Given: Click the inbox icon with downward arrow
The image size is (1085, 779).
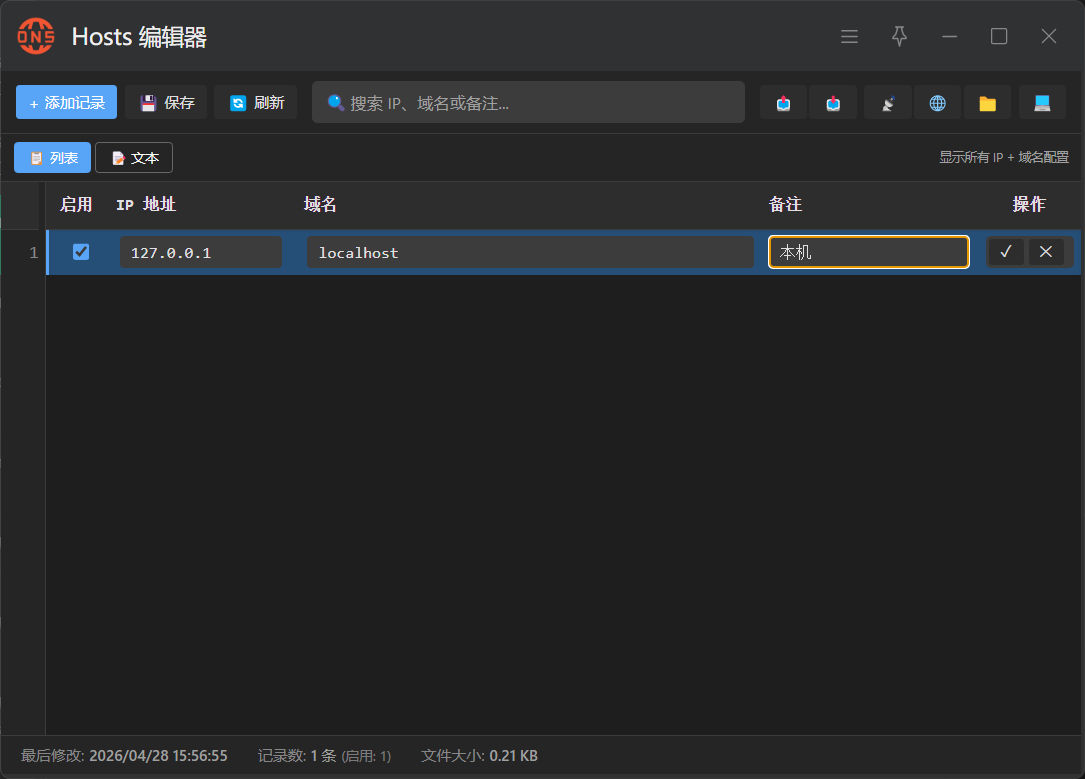Looking at the screenshot, I should click(x=833, y=103).
